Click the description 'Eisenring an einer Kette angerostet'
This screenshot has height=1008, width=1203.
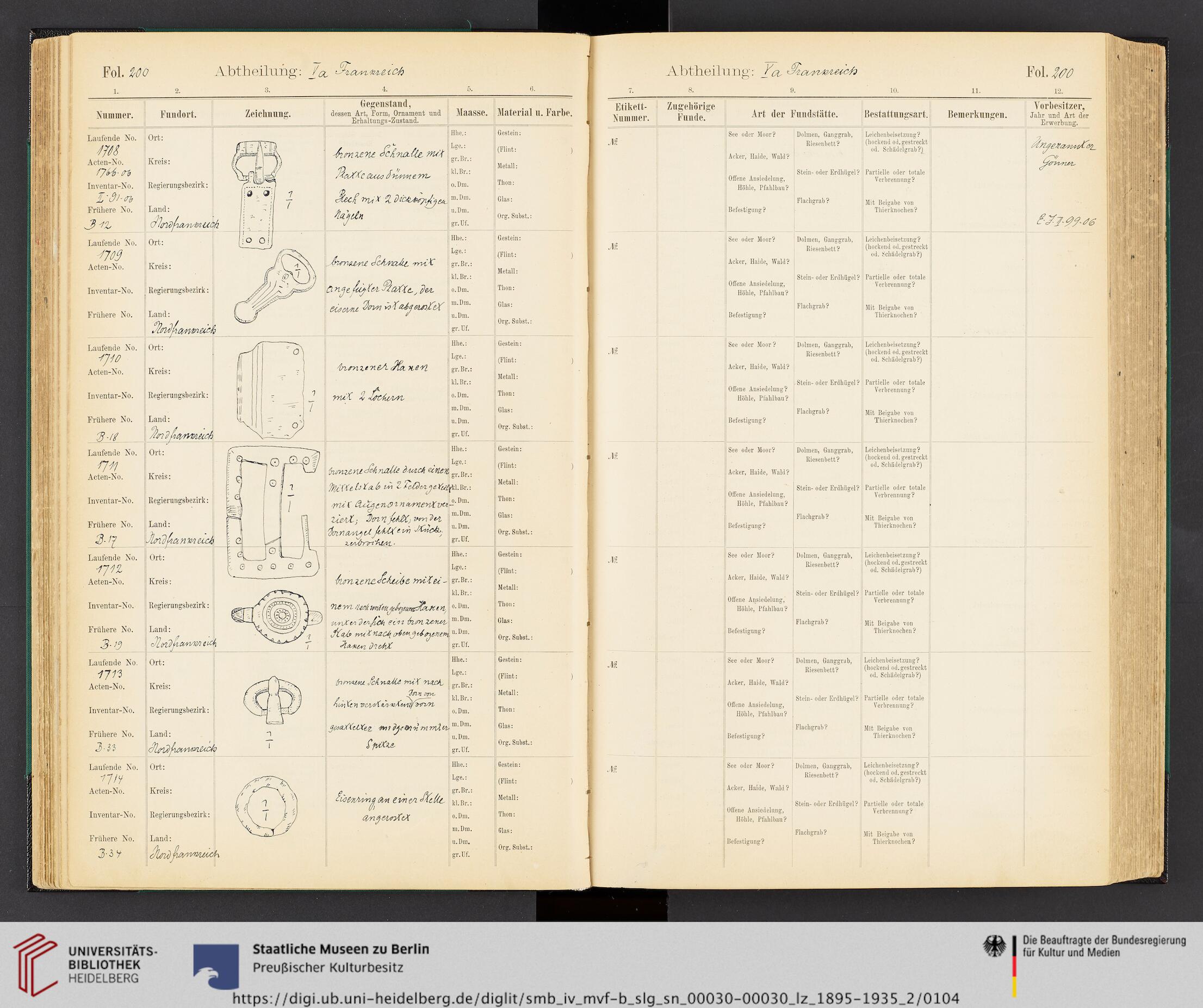click(390, 808)
